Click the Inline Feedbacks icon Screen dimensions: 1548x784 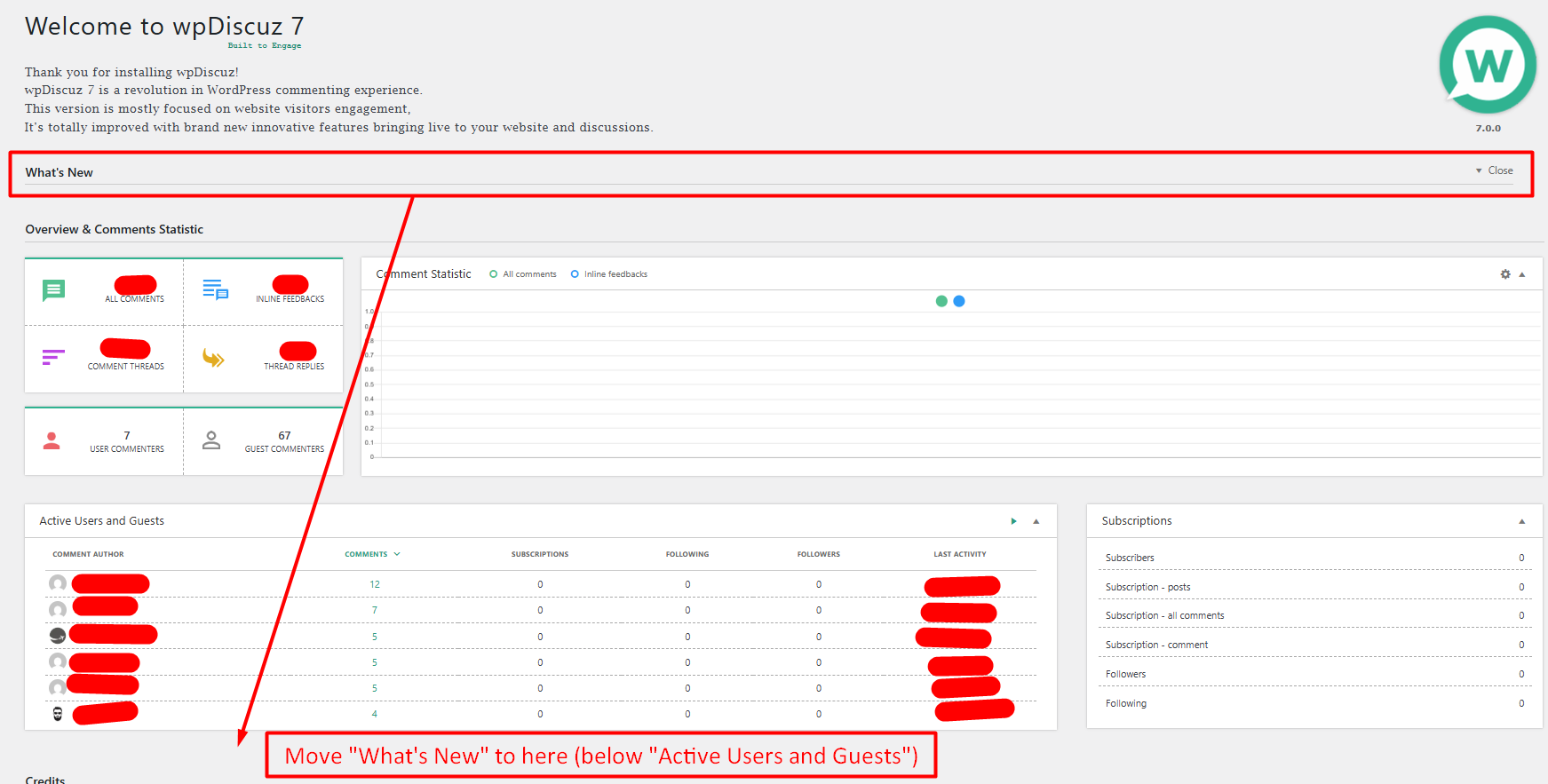(x=215, y=289)
